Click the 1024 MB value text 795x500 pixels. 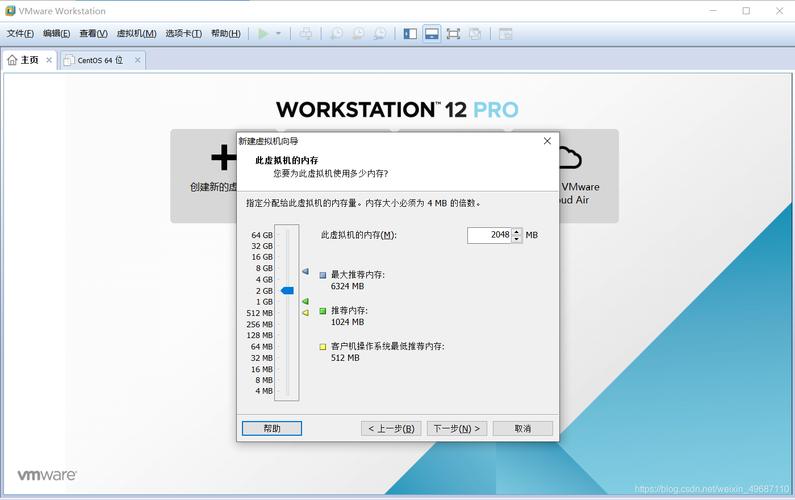[347, 322]
